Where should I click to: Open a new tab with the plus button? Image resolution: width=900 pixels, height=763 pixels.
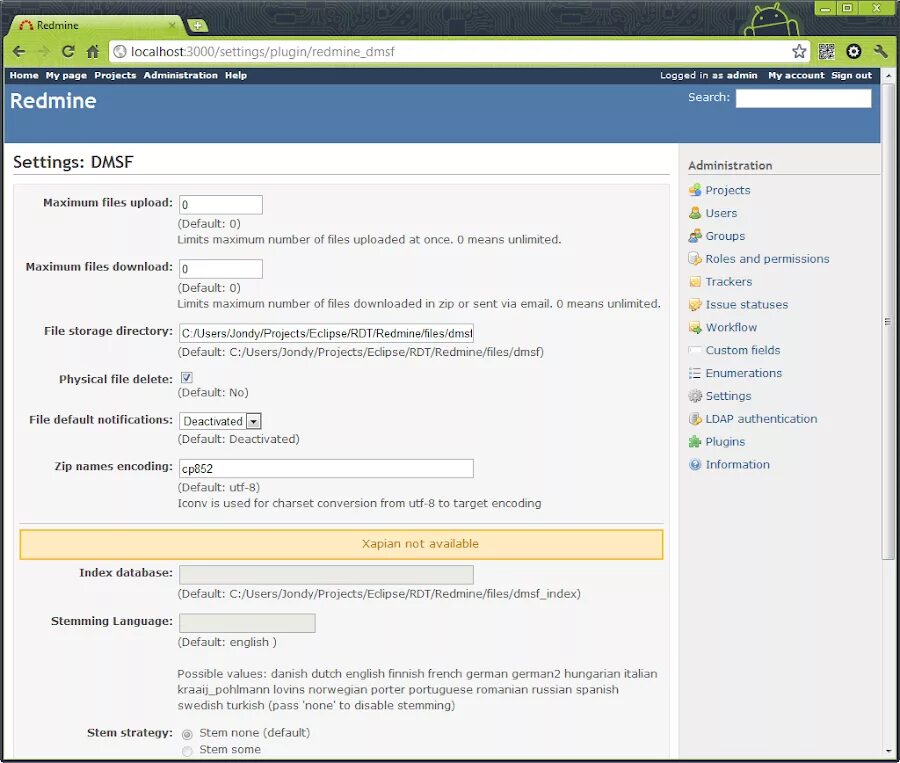pos(197,25)
